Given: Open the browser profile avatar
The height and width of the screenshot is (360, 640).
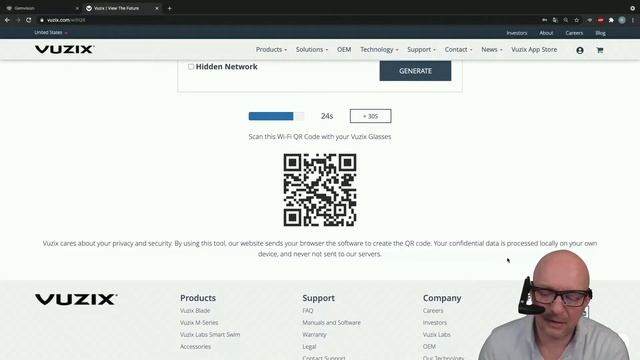Looking at the screenshot, I should pos(622,20).
